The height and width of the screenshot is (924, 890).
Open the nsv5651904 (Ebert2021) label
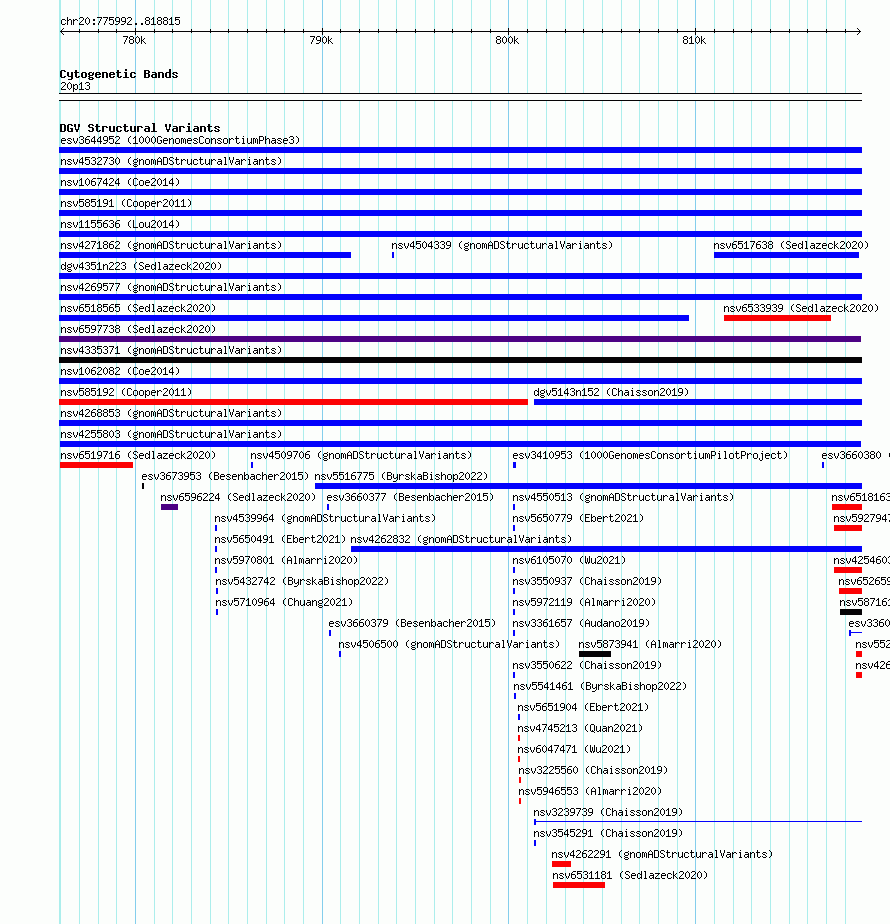pyautogui.click(x=583, y=708)
